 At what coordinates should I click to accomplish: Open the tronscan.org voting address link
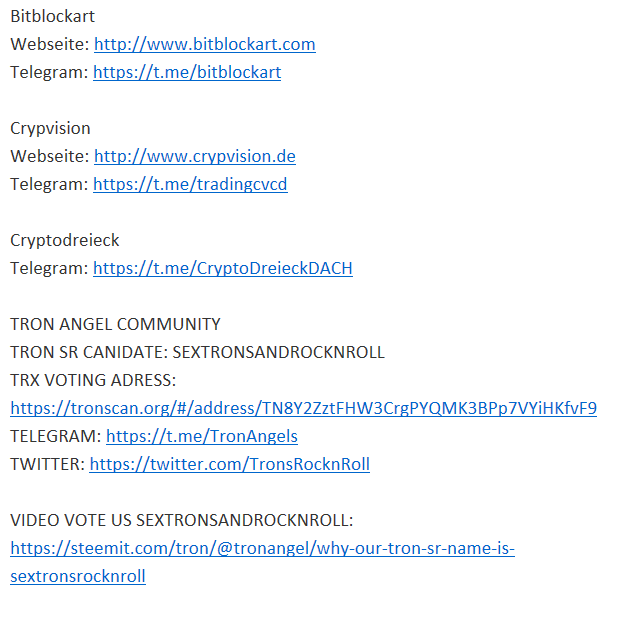[x=304, y=408]
